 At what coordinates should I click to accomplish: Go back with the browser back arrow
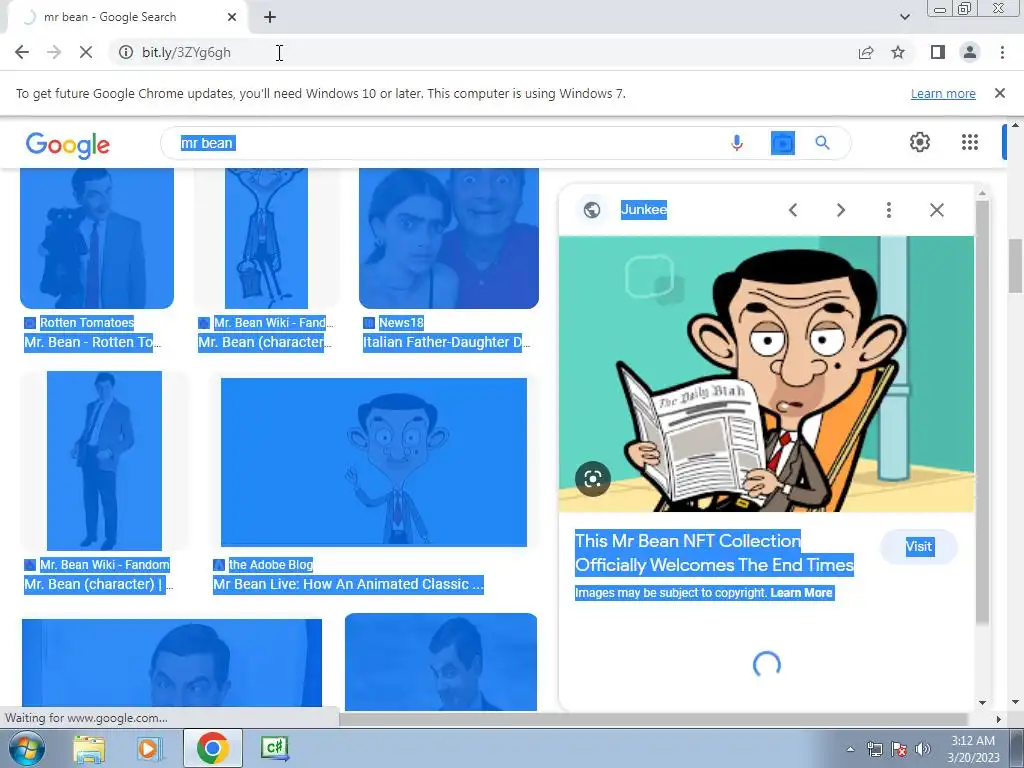click(22, 52)
